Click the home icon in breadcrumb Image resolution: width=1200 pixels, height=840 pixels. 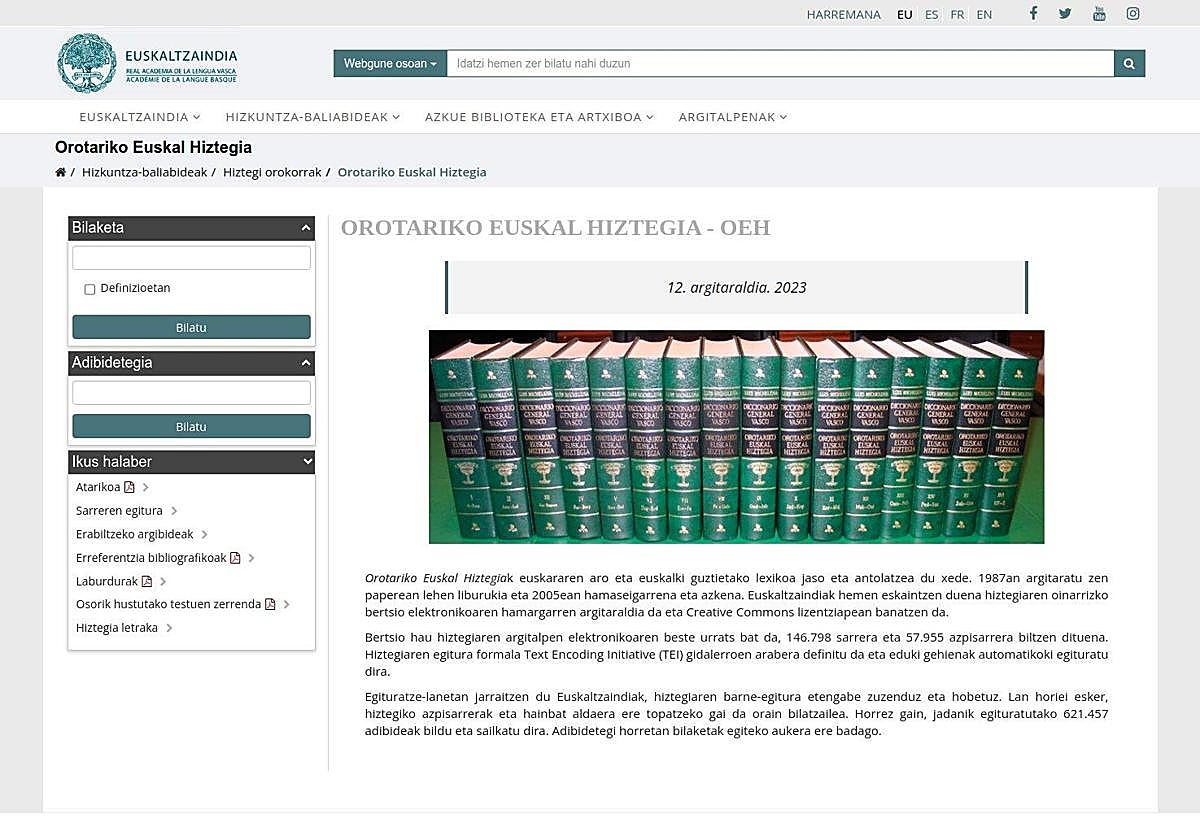click(x=61, y=172)
